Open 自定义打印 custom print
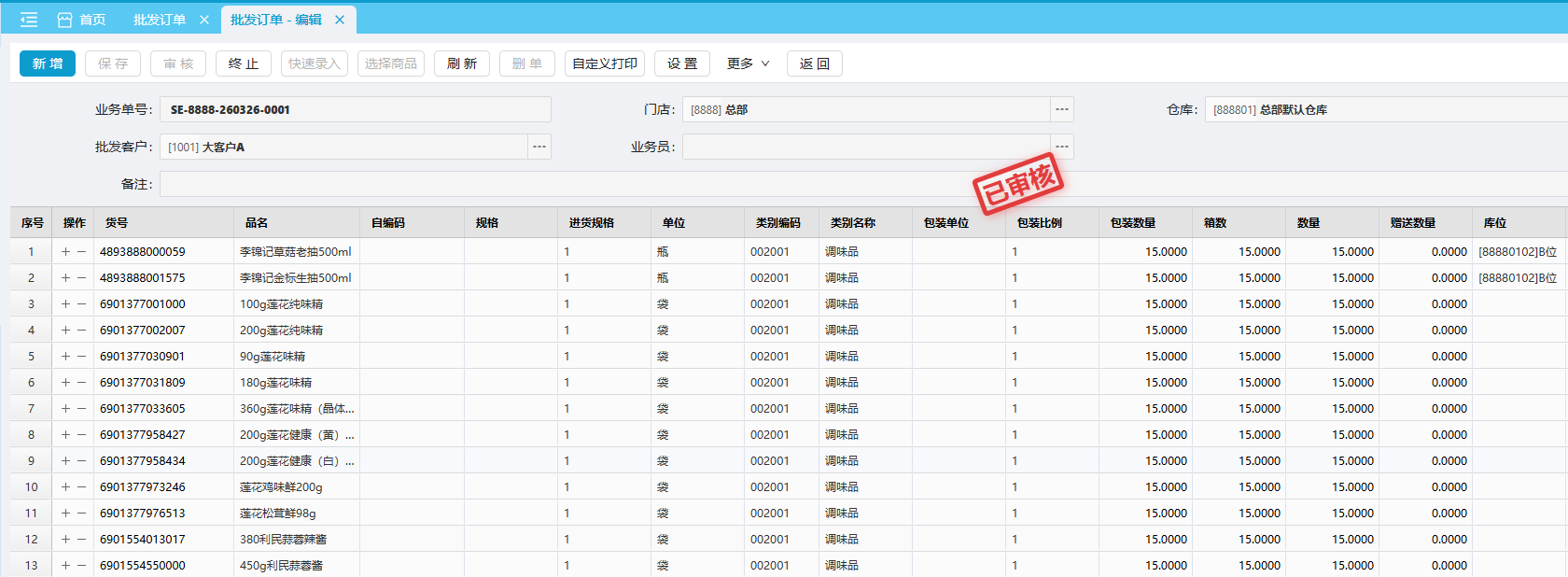 click(604, 63)
